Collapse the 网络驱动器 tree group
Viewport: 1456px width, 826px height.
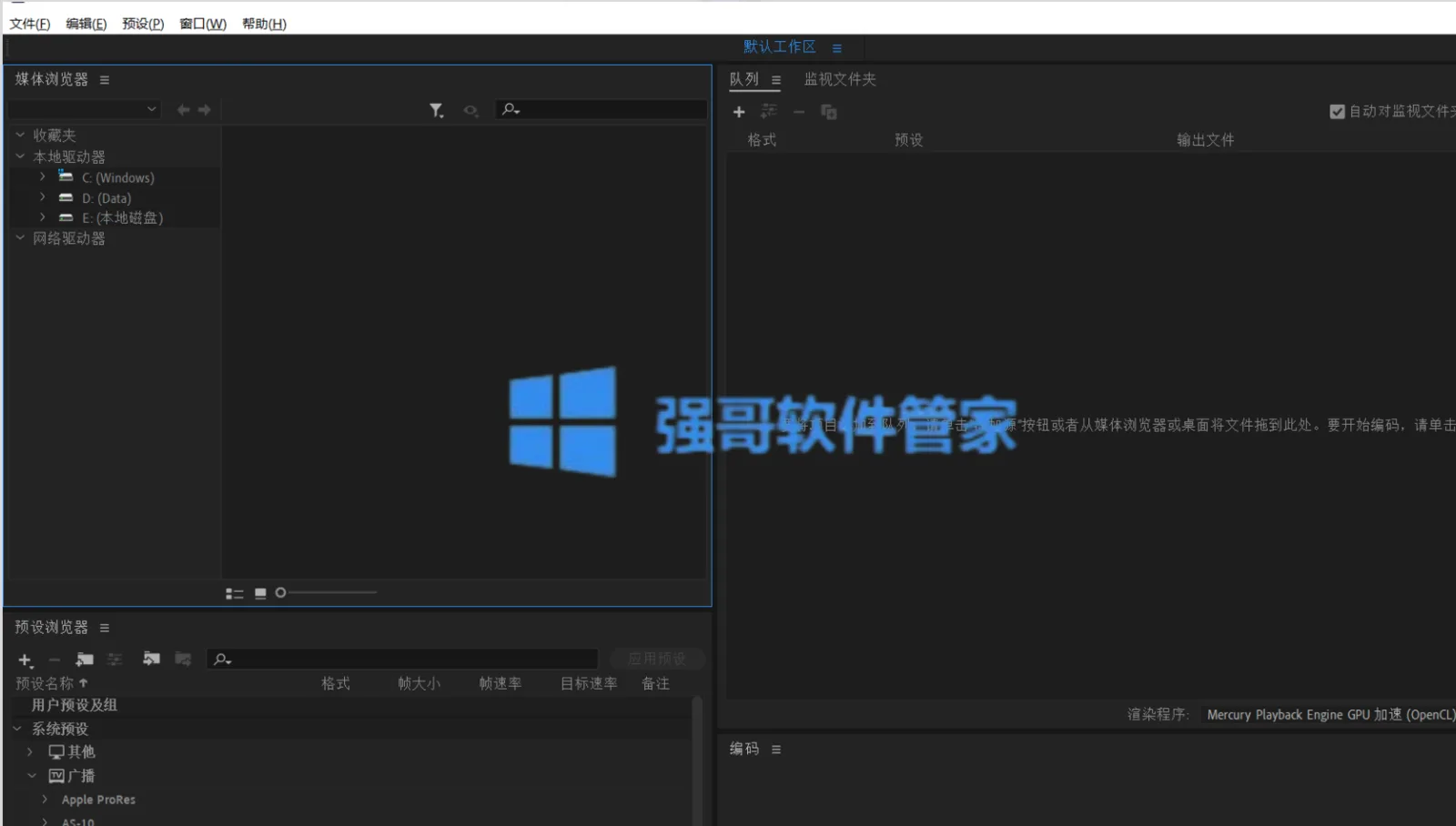click(20, 237)
